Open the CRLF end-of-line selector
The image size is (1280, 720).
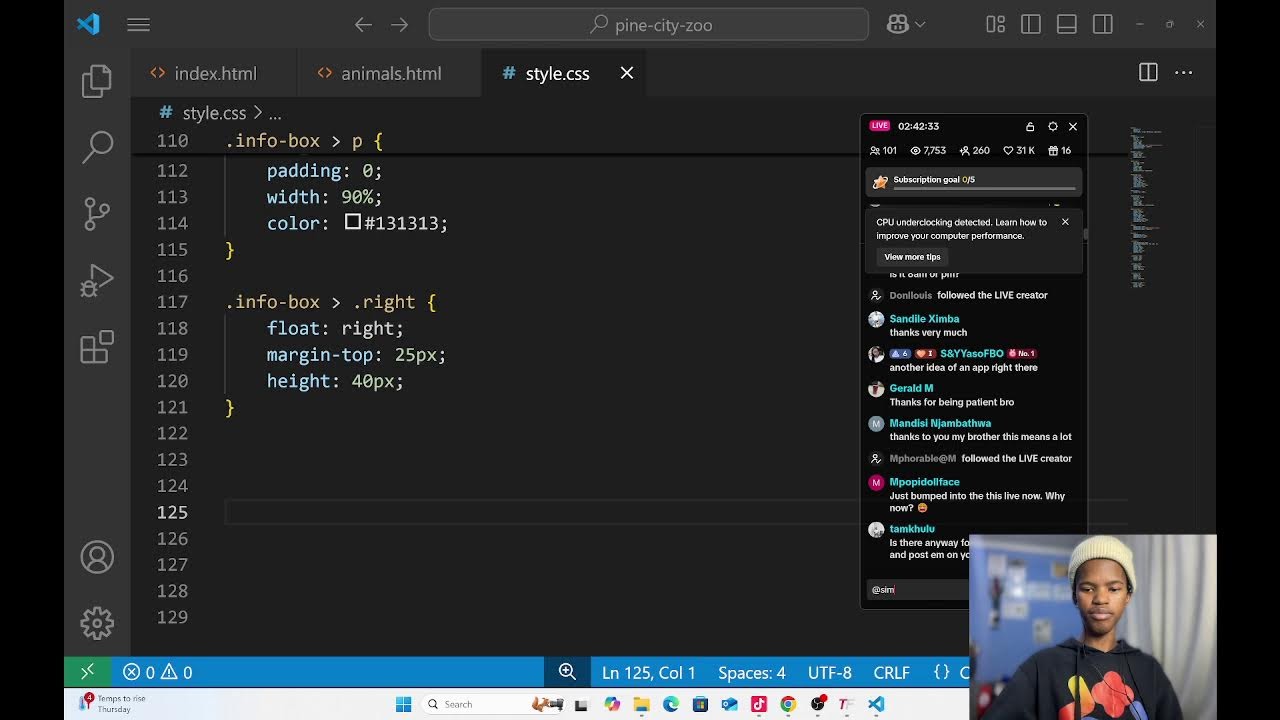[891, 672]
